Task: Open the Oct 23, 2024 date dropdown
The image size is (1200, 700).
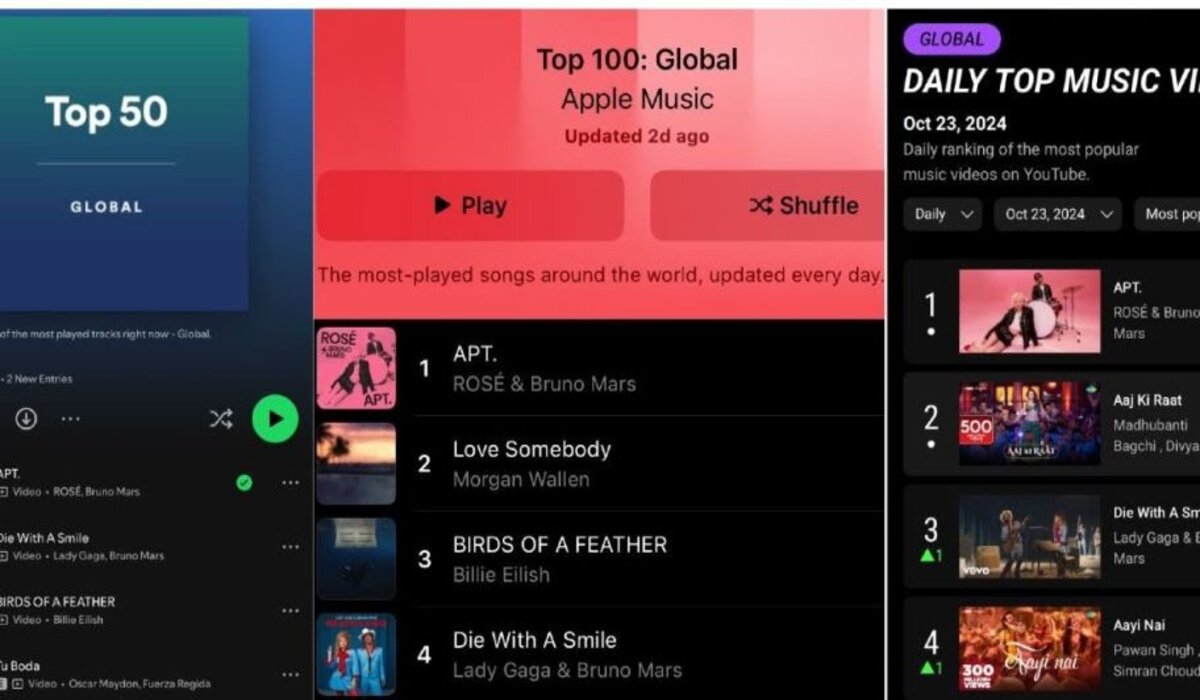Action: 1058,214
